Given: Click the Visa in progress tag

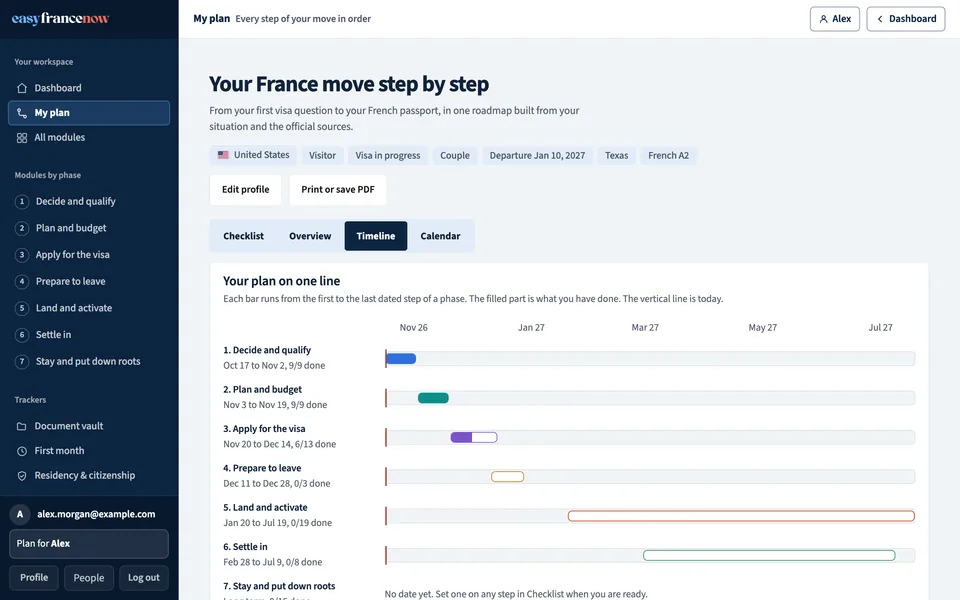Looking at the screenshot, I should (388, 156).
